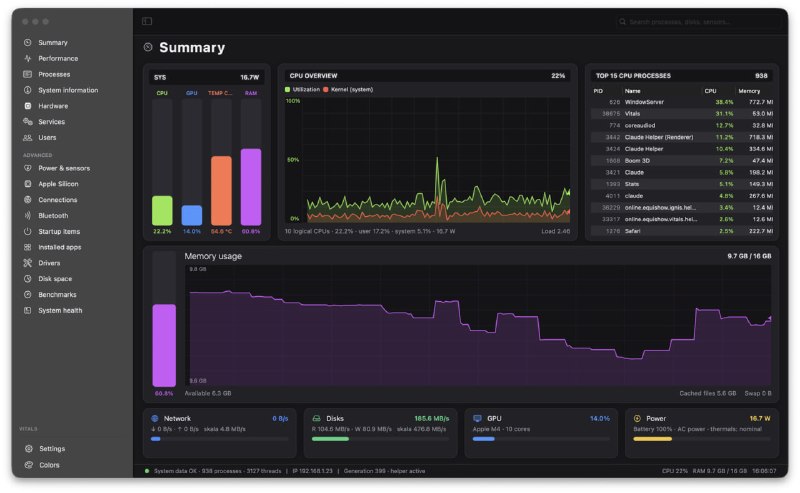Select the Stats process row
The height and width of the screenshot is (493, 800).
(x=682, y=184)
